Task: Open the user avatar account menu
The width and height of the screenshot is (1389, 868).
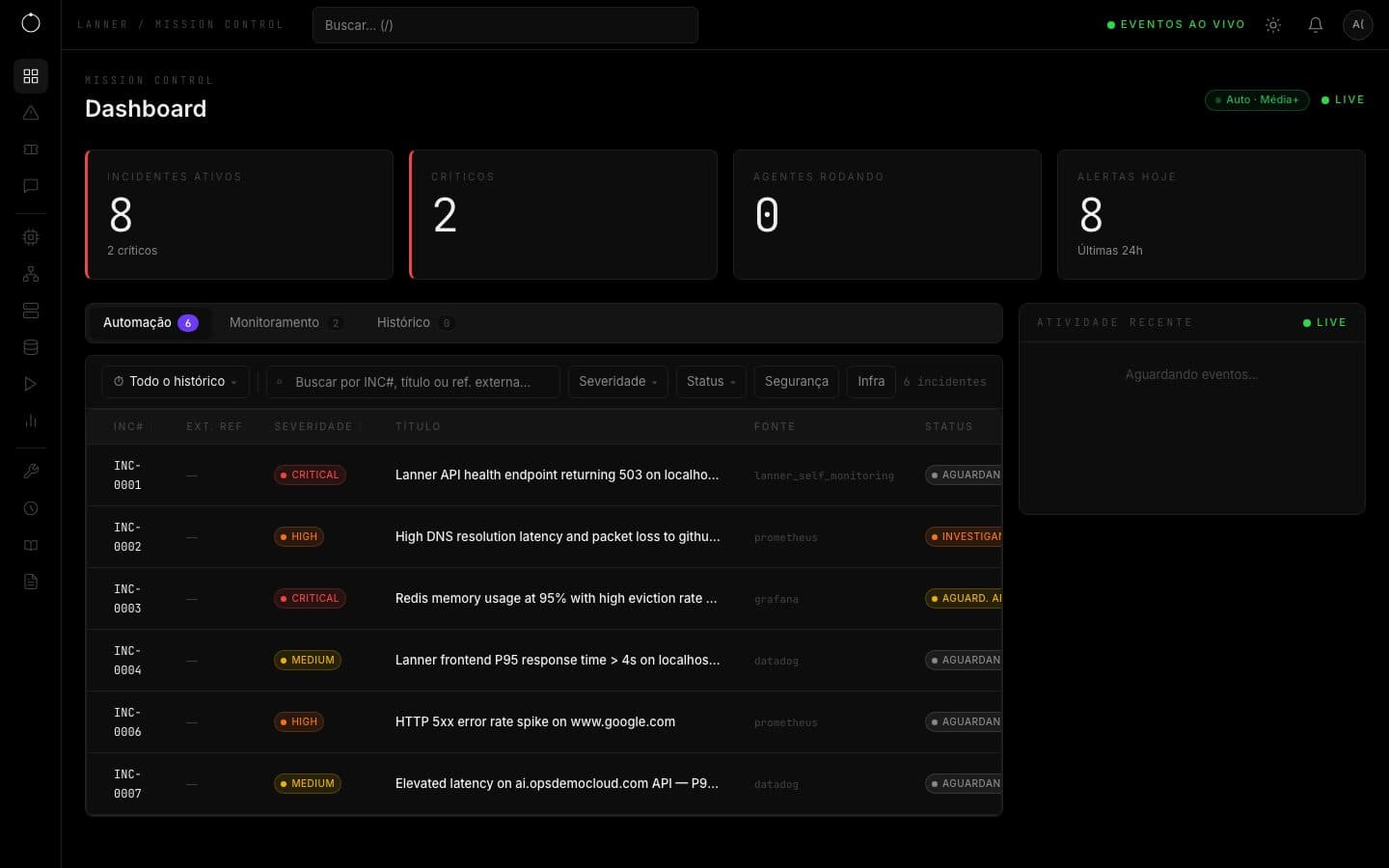Action: pos(1358,25)
